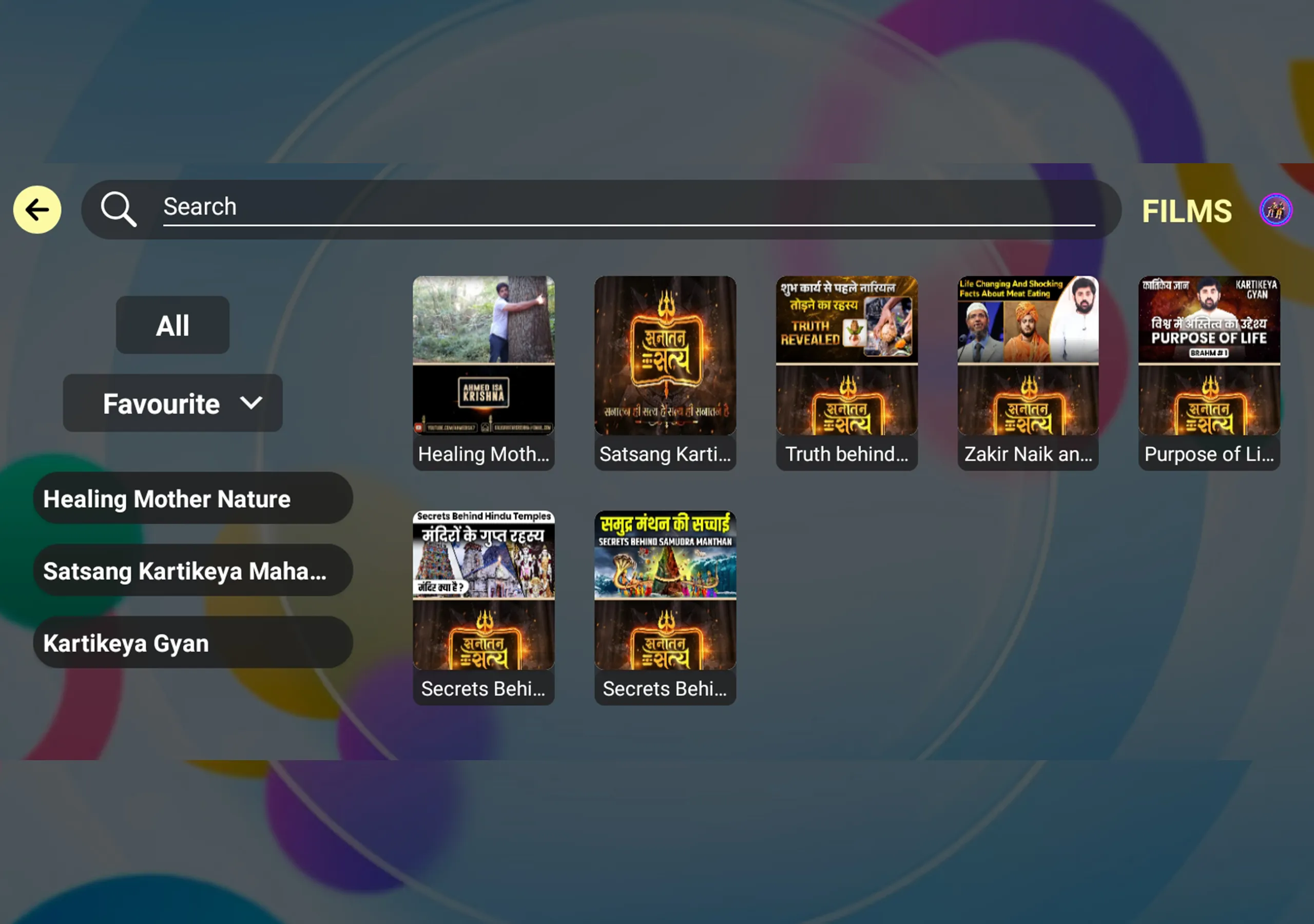Go back using the yellow arrow button
1314x924 pixels.
point(37,209)
